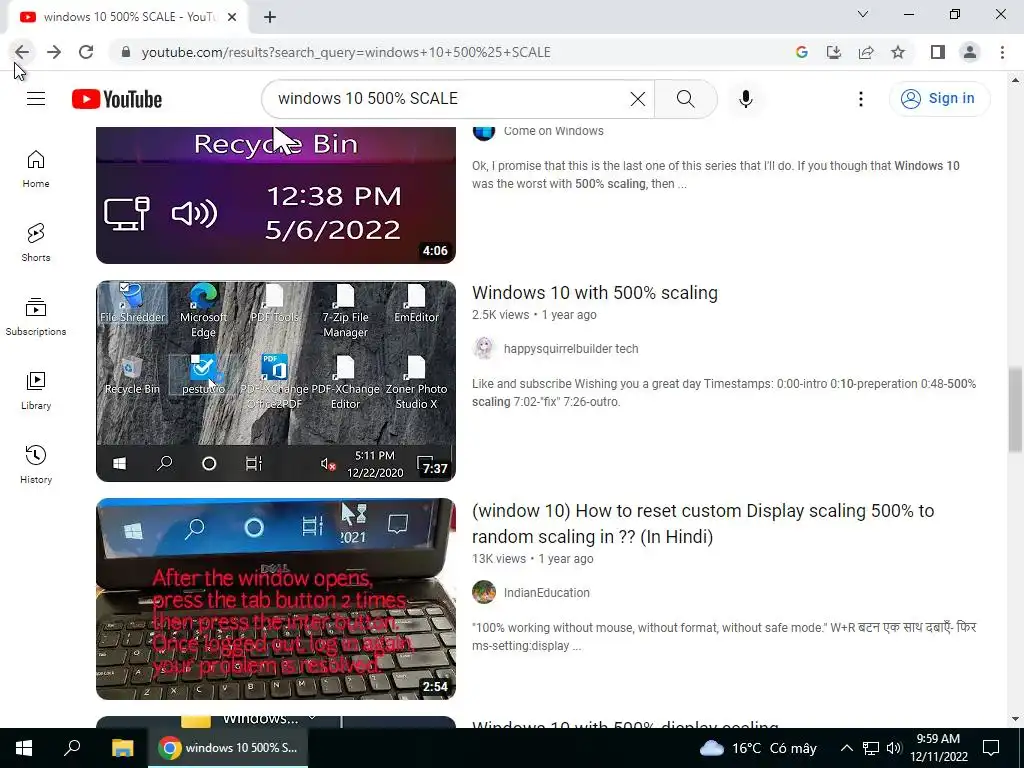1024x768 pixels.
Task: Open YouTube hamburger guide menu
Action: pyautogui.click(x=36, y=99)
